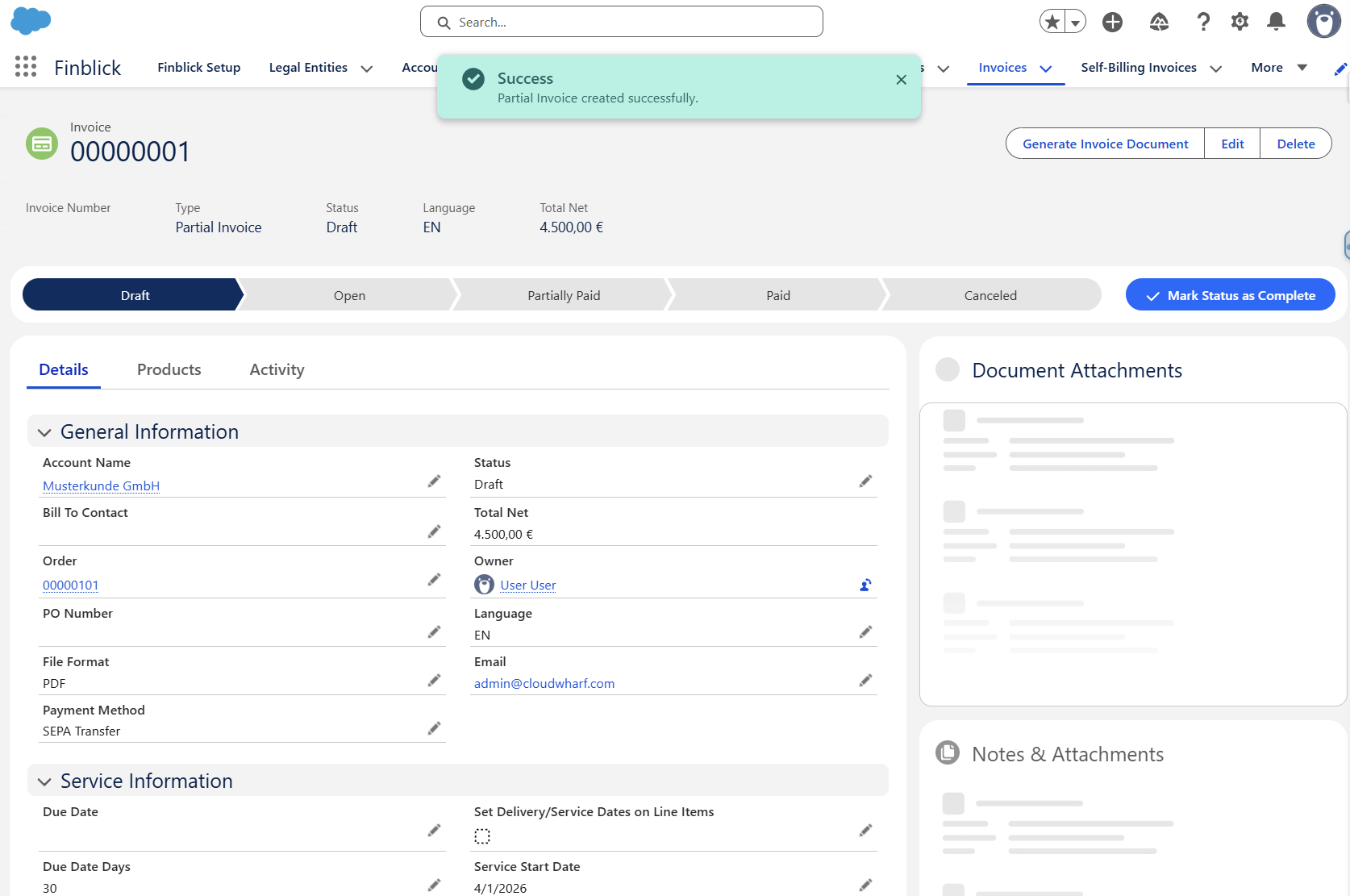Click the Notes & Attachments icon
This screenshot has height=896, width=1350.
click(948, 753)
